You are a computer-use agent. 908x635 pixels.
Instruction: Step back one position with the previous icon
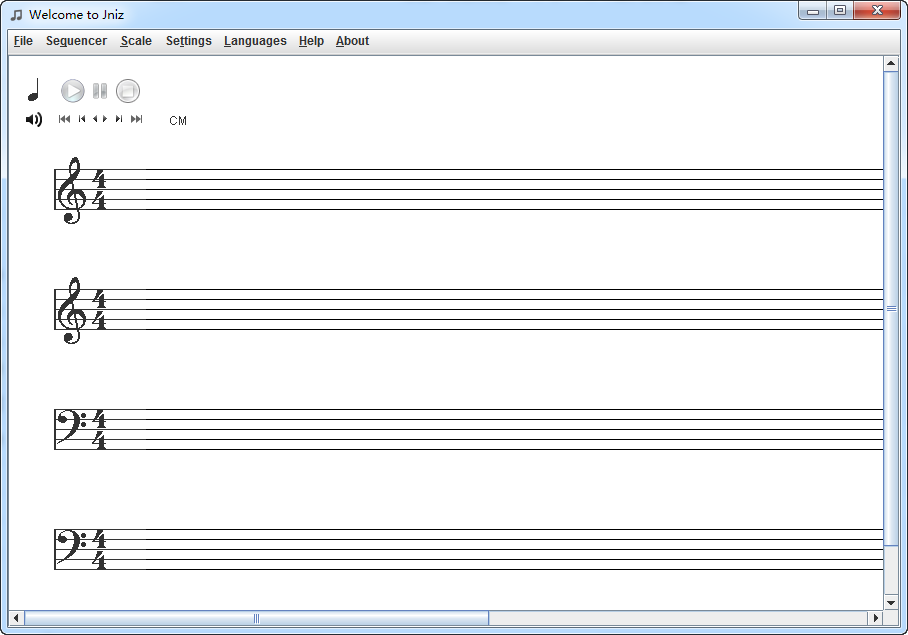click(81, 119)
